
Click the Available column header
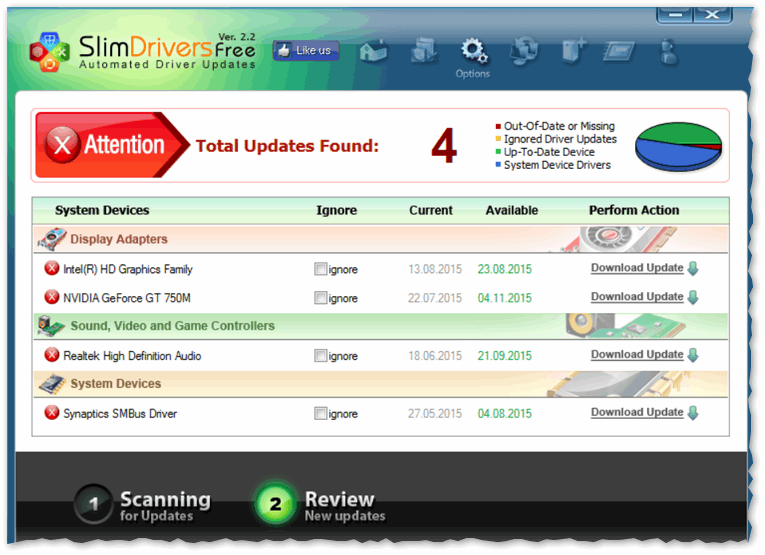click(x=512, y=210)
